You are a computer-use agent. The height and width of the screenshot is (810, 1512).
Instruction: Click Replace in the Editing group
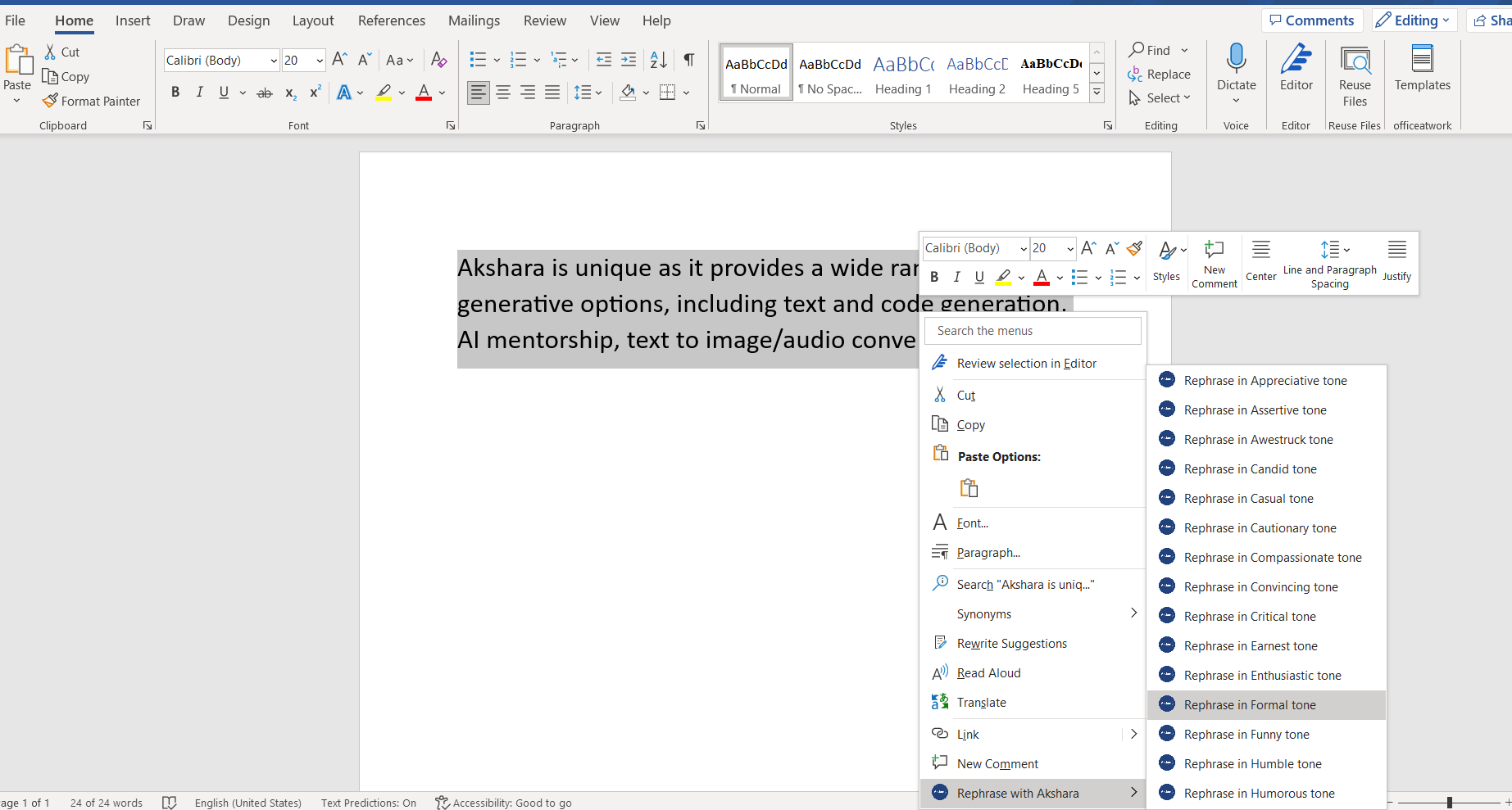click(1160, 75)
